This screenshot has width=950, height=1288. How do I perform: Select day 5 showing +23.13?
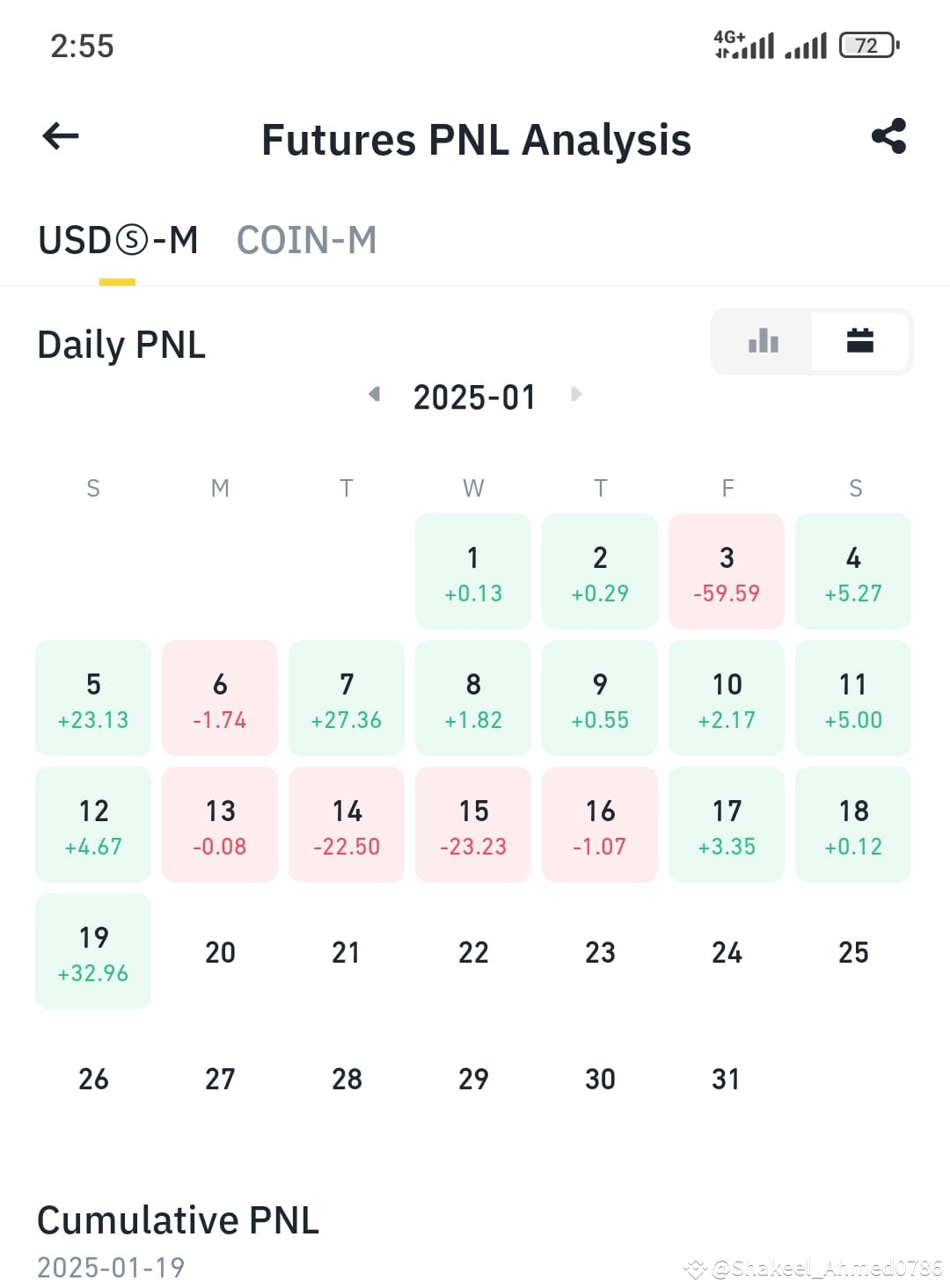[93, 698]
